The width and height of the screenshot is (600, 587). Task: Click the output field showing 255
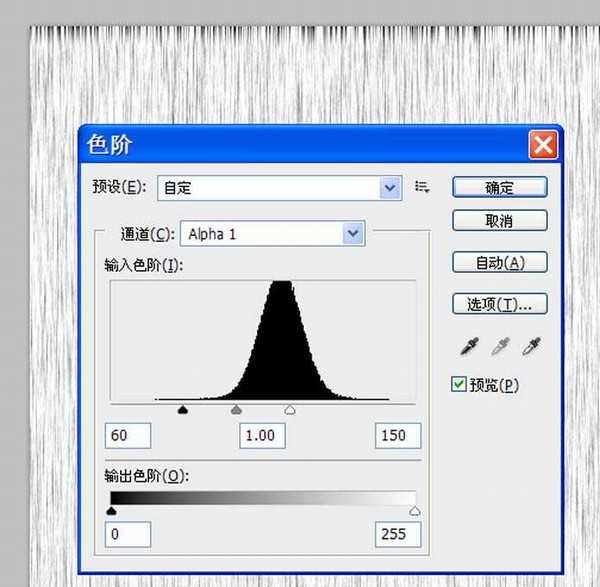pyautogui.click(x=398, y=534)
